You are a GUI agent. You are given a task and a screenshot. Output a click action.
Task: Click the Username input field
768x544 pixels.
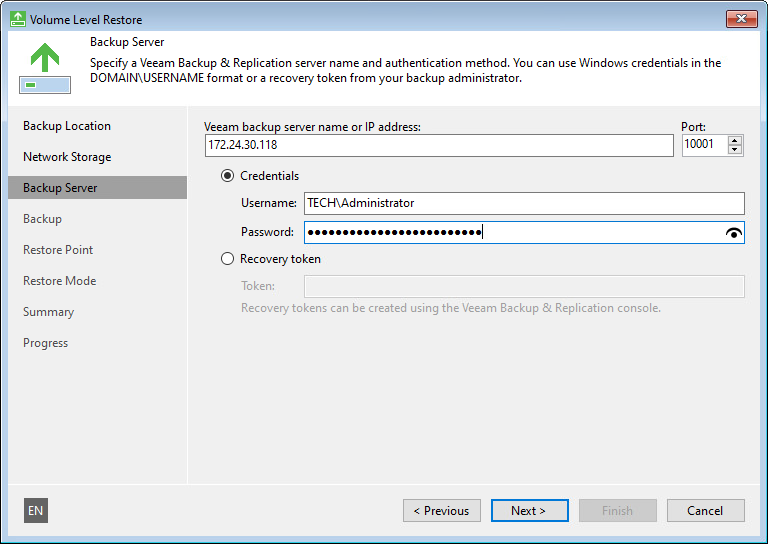pos(524,203)
